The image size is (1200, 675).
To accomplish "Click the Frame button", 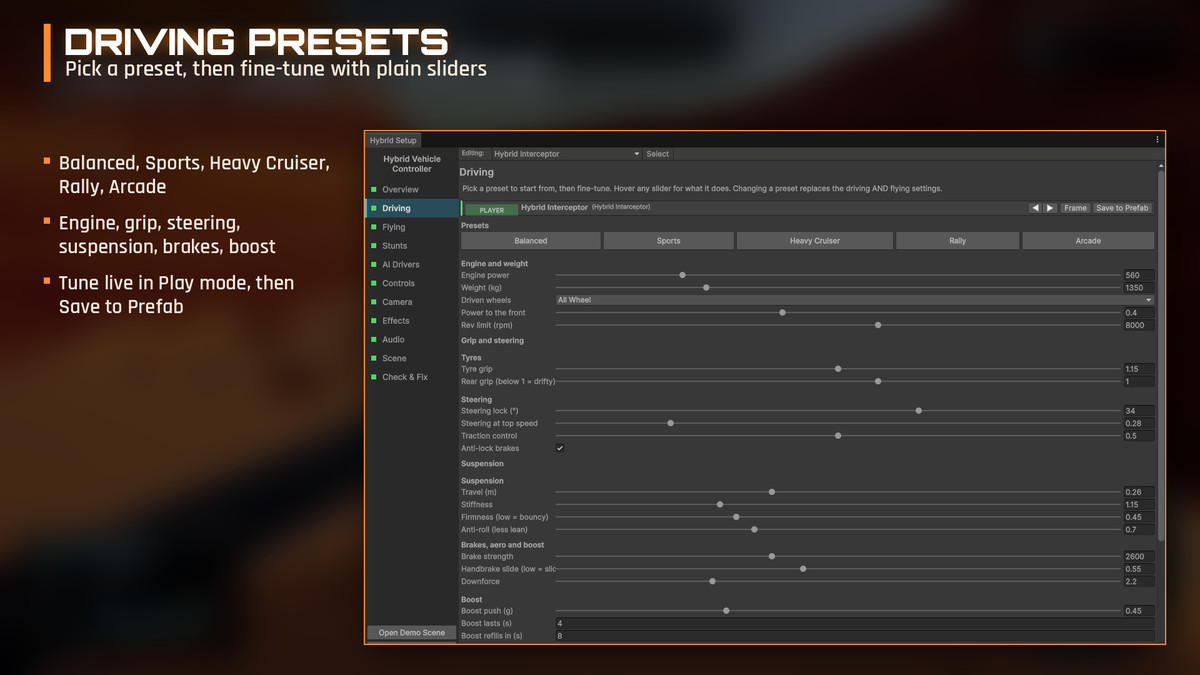I will coord(1075,208).
